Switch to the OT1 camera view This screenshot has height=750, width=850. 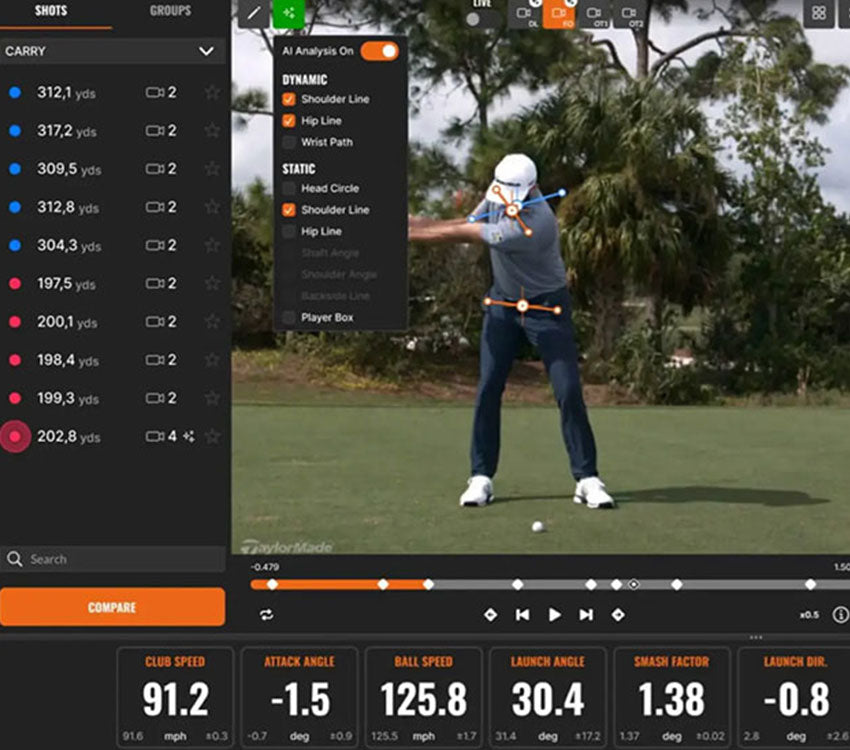(x=593, y=13)
